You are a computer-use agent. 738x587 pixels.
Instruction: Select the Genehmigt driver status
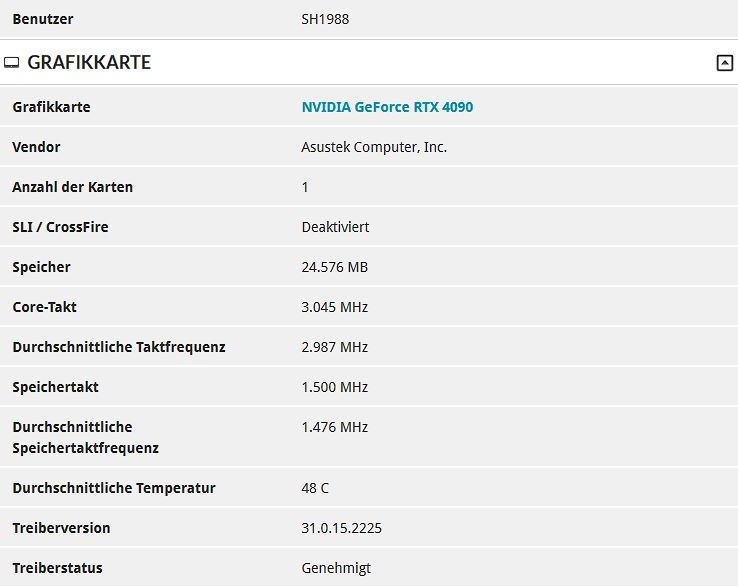pyautogui.click(x=336, y=568)
